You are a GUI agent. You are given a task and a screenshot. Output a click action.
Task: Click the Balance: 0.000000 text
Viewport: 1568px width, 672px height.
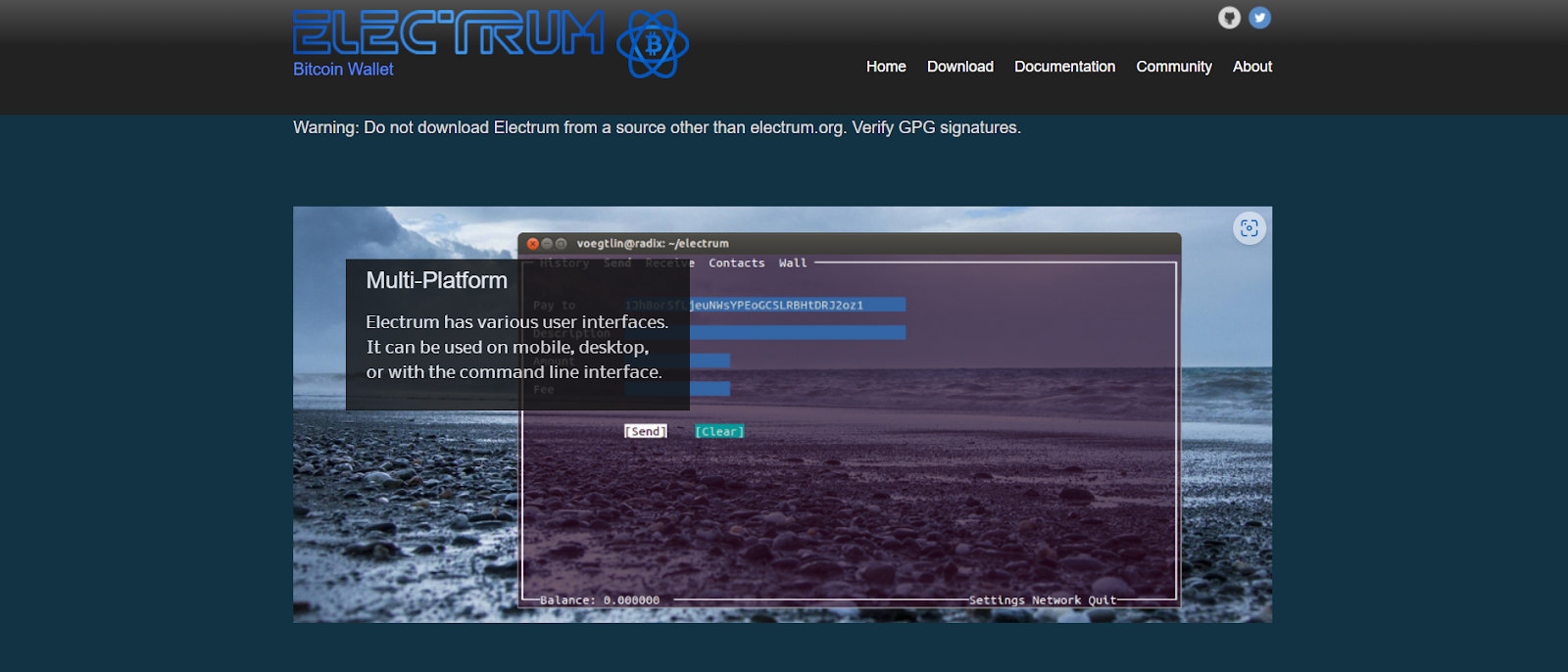(x=600, y=600)
